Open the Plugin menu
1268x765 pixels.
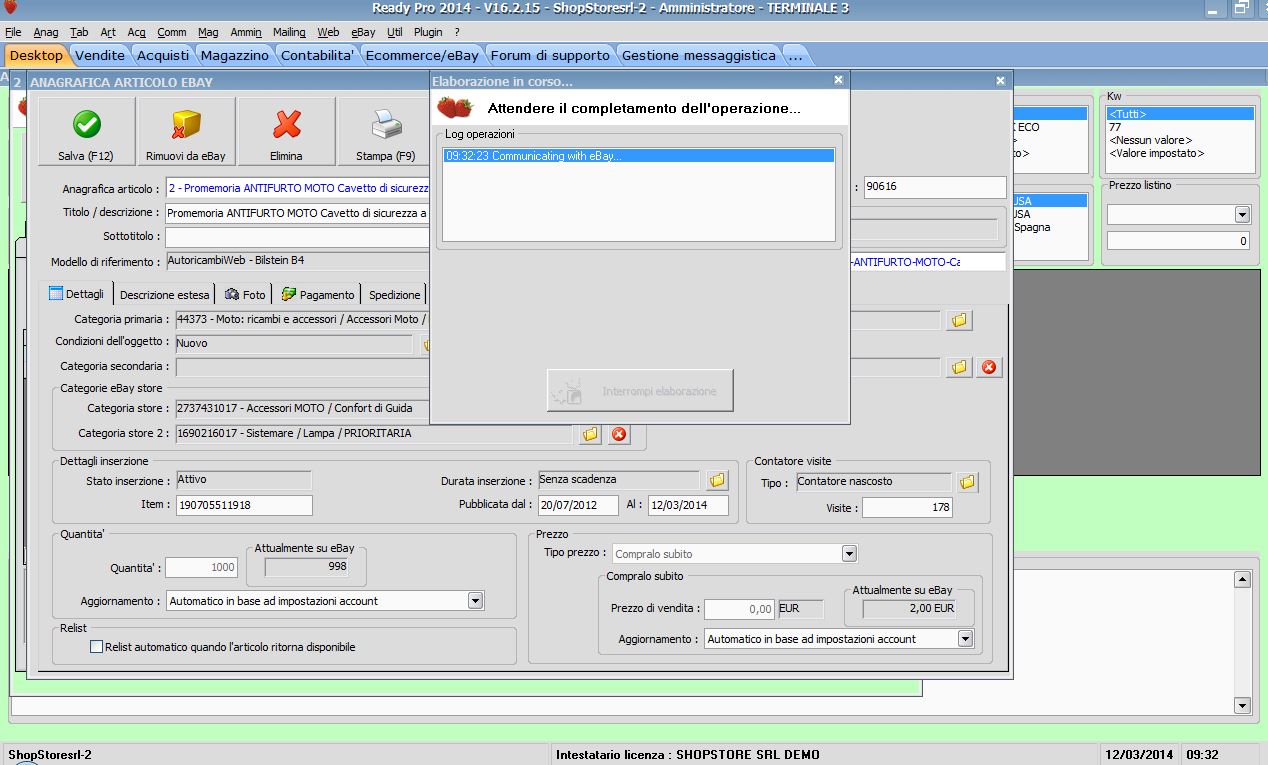428,32
